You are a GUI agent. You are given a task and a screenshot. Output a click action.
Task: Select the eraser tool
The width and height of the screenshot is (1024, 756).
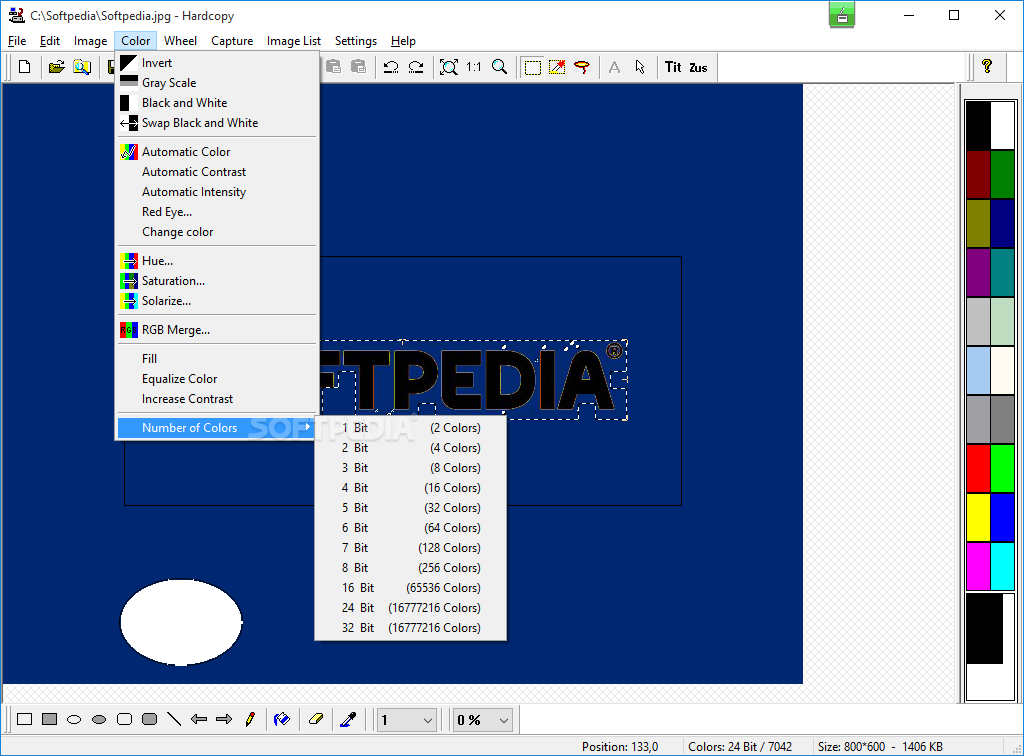pyautogui.click(x=316, y=719)
